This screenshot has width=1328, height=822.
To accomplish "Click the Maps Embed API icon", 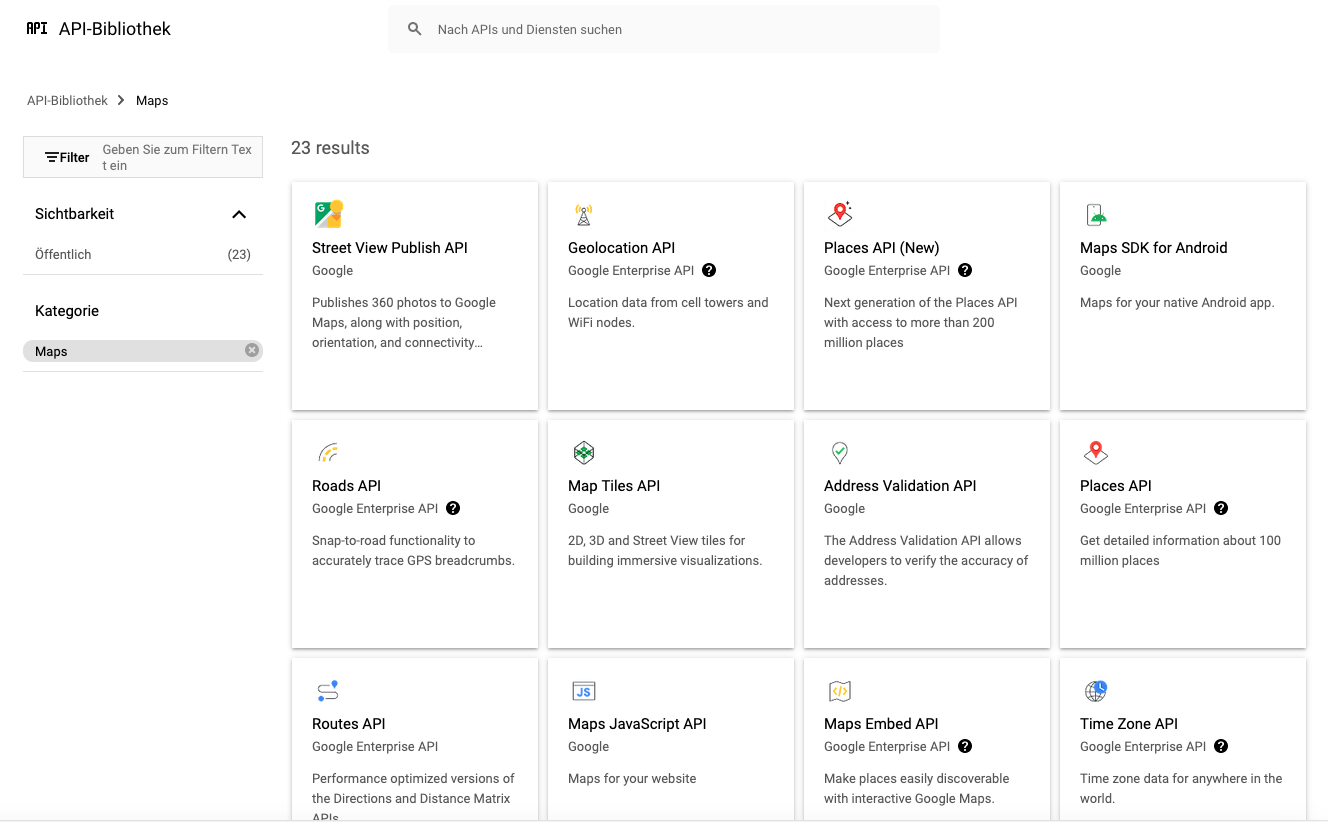I will 840,691.
